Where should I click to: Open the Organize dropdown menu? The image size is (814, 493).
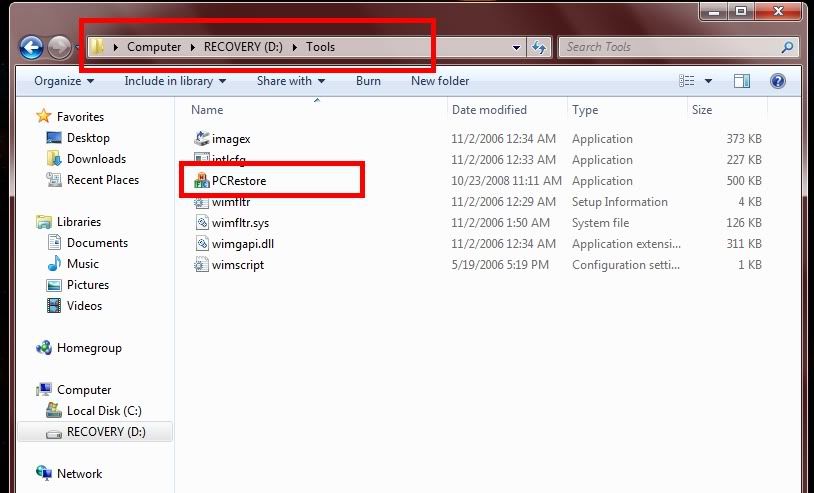[64, 81]
